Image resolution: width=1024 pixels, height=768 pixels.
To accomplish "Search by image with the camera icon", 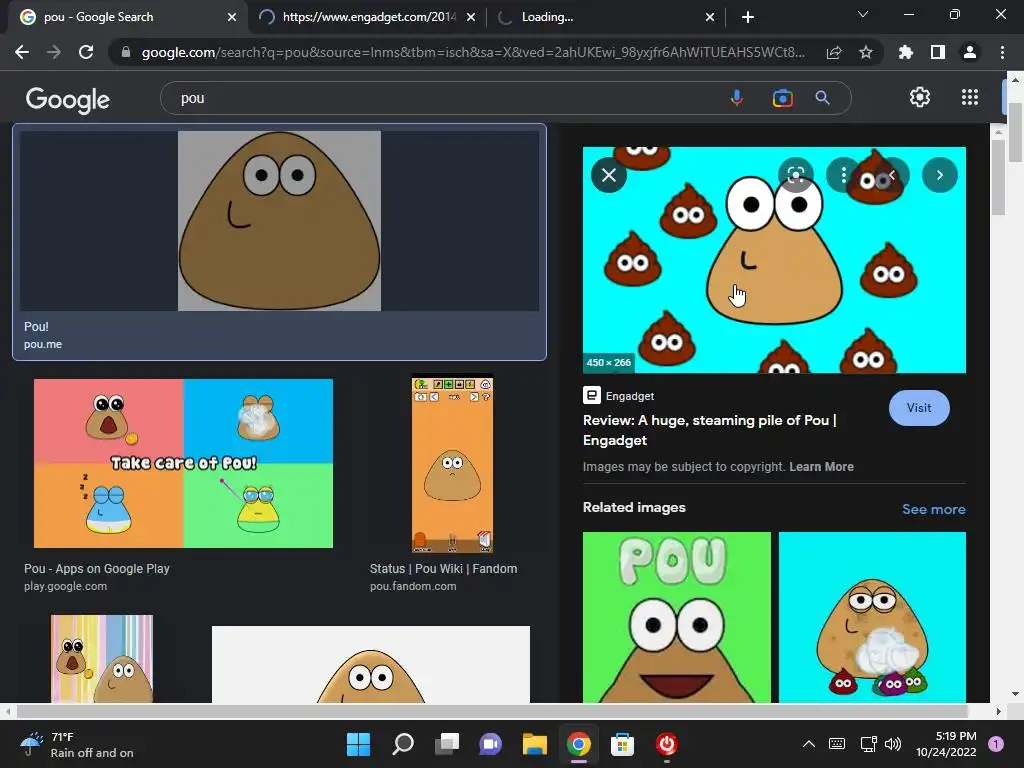I will [x=782, y=98].
